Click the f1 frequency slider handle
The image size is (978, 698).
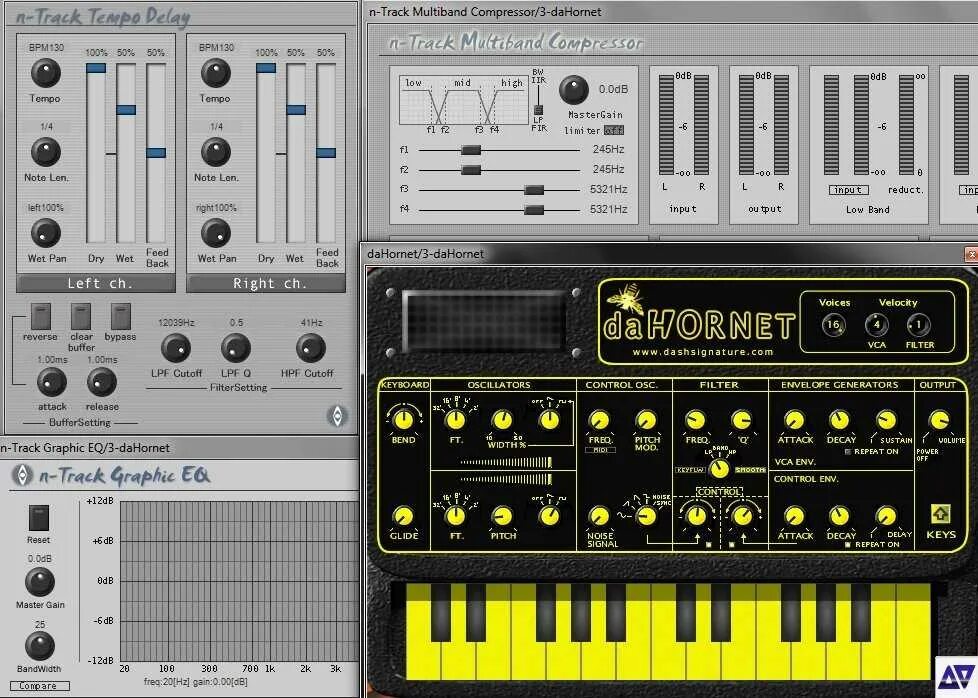click(x=471, y=150)
